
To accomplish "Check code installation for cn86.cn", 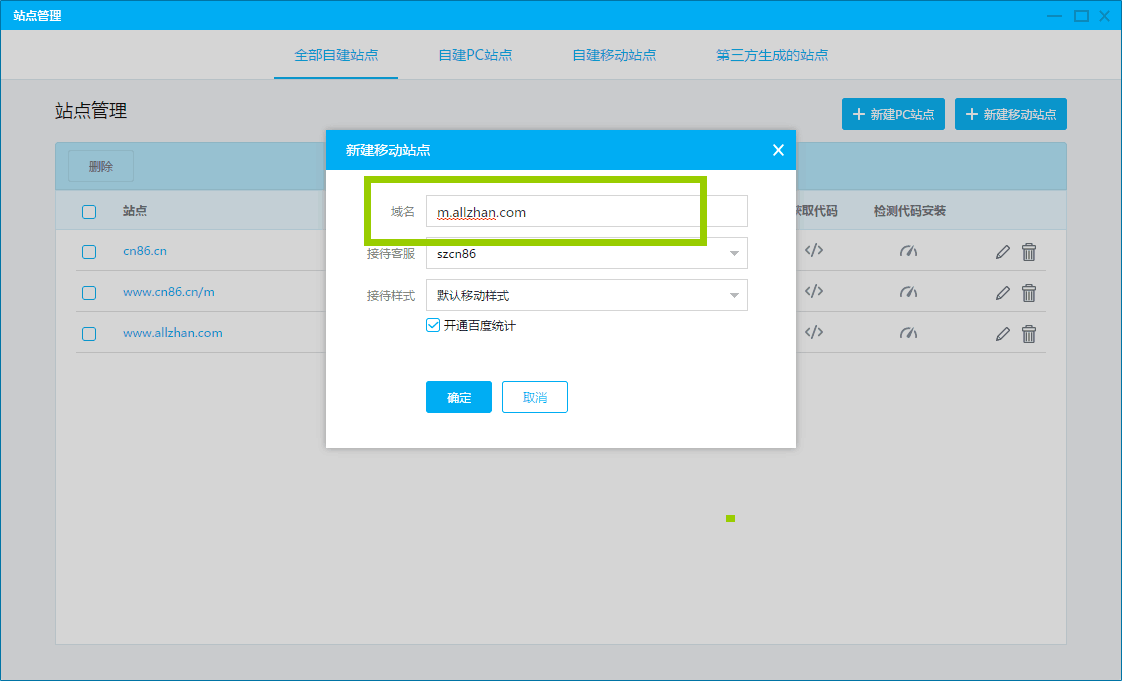I will point(908,251).
